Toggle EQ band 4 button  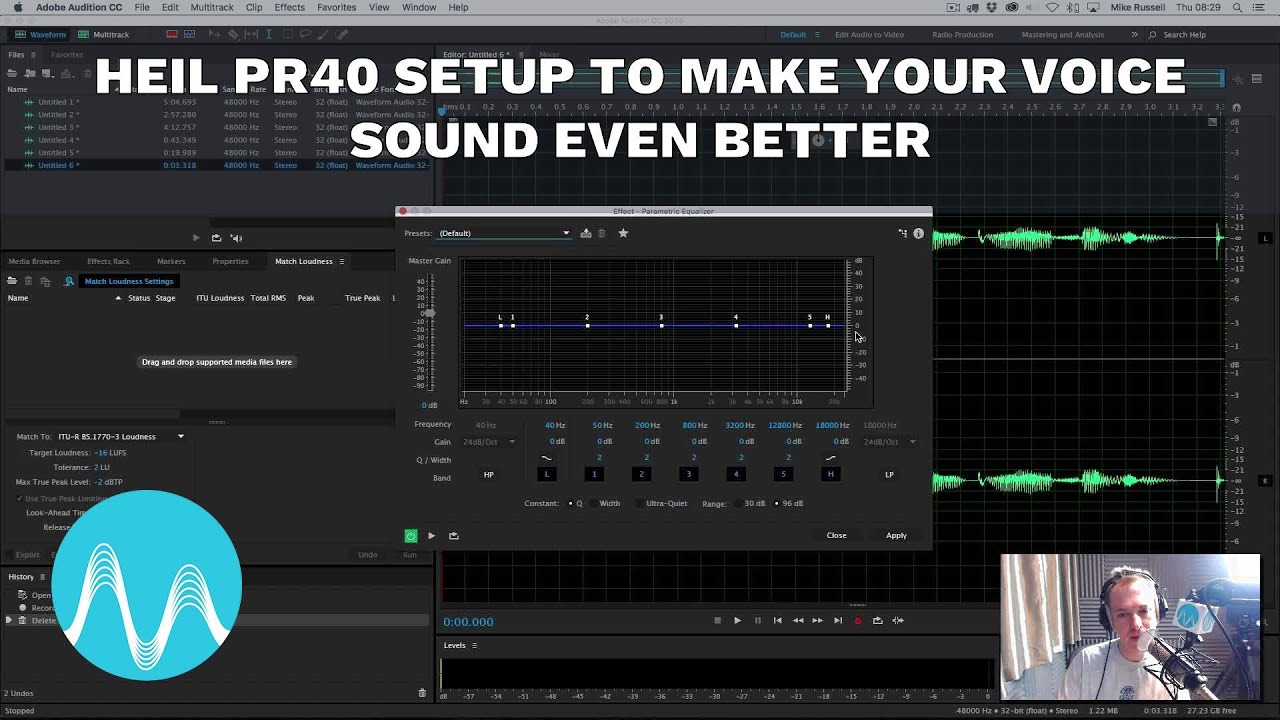[736, 475]
